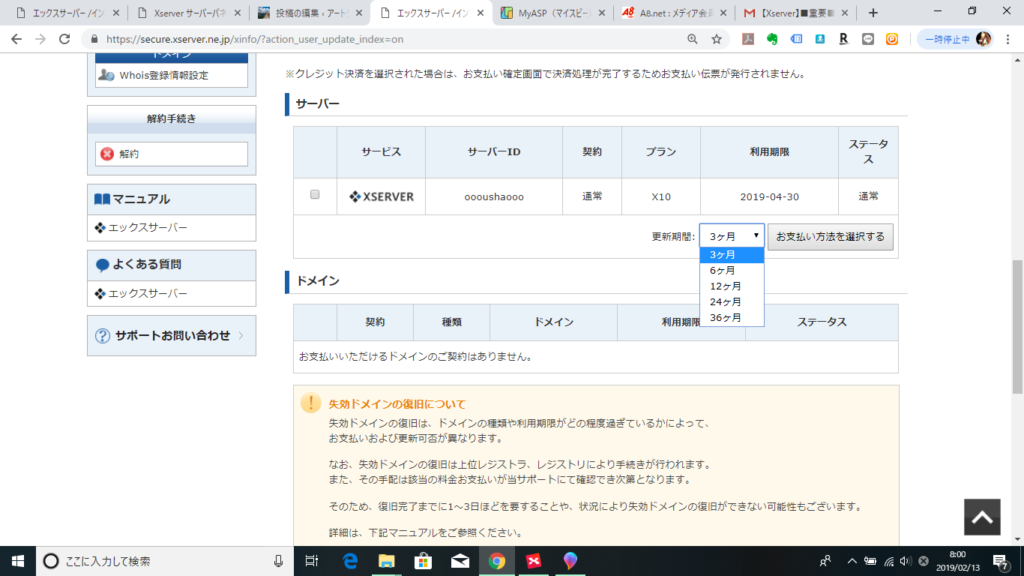Viewport: 1024px width, 576px height.
Task: Click the X10 plan cell
Action: pyautogui.click(x=661, y=197)
